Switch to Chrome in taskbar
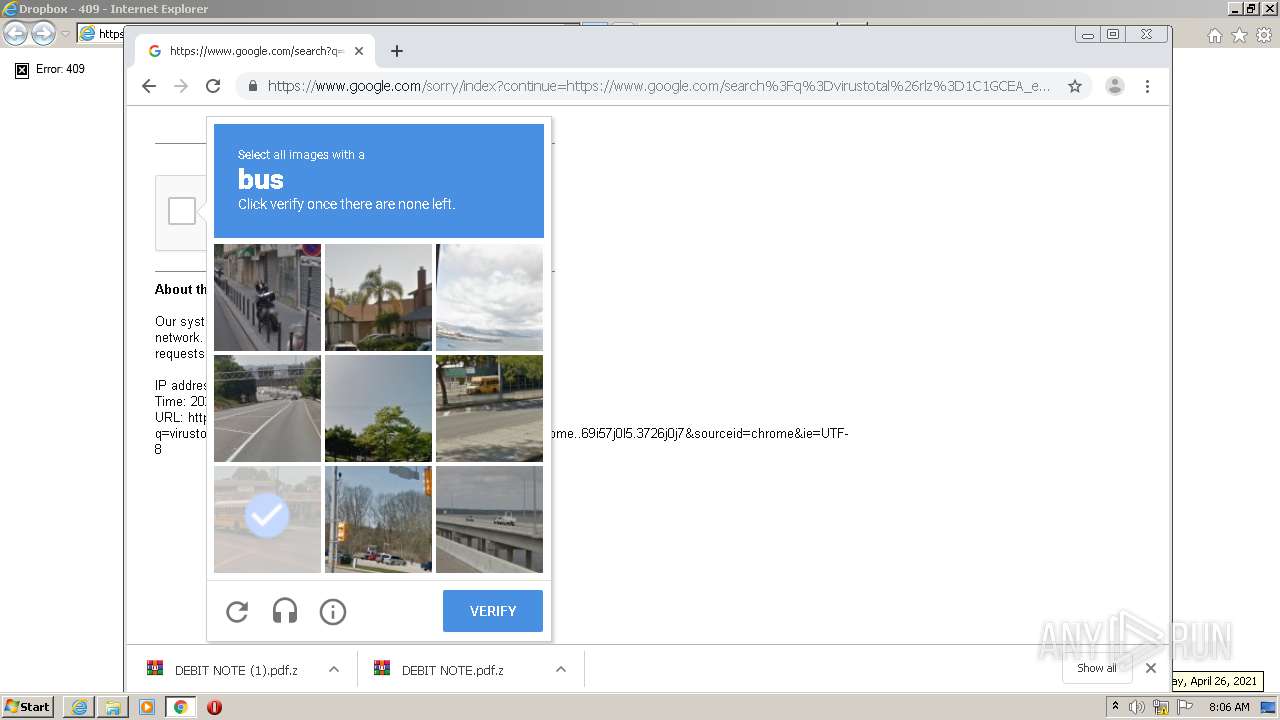 pyautogui.click(x=180, y=707)
